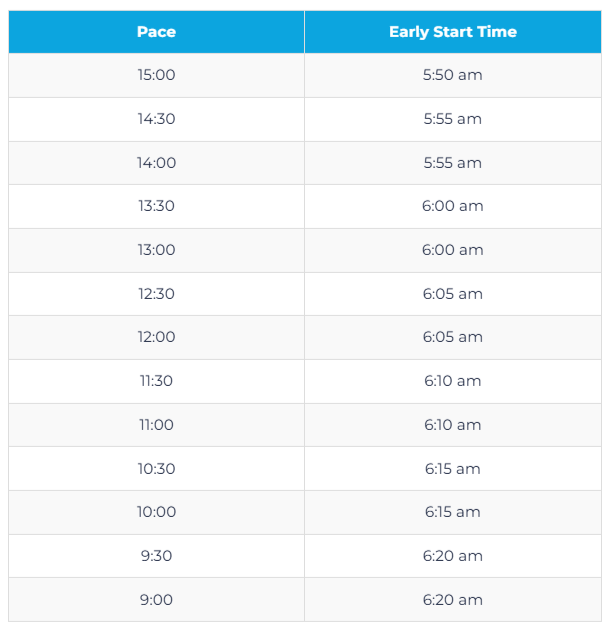Click the 6:20 am time beside 9:30
This screenshot has width=614, height=631.
coord(453,556)
